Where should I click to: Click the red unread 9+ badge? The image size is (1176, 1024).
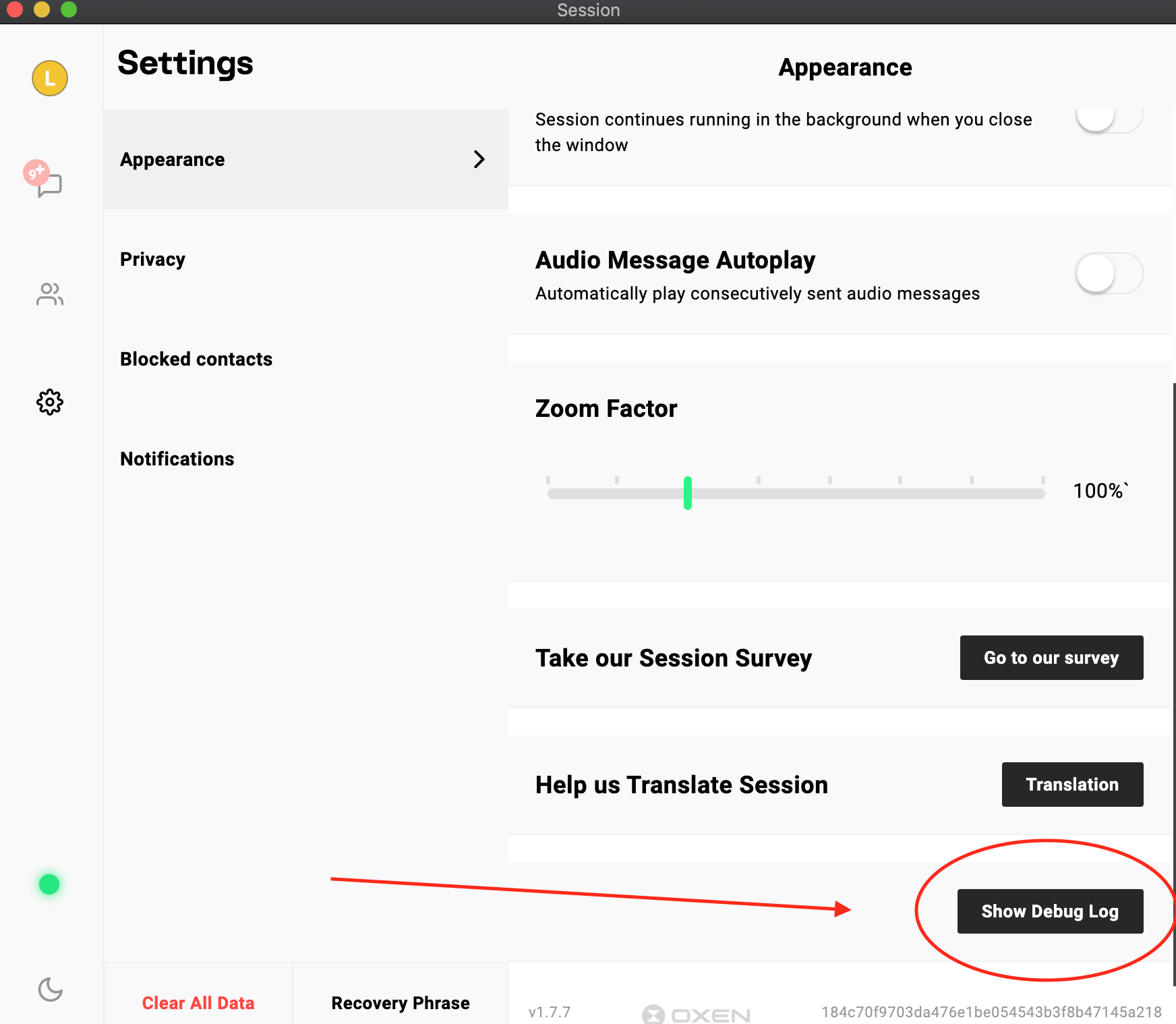[36, 173]
